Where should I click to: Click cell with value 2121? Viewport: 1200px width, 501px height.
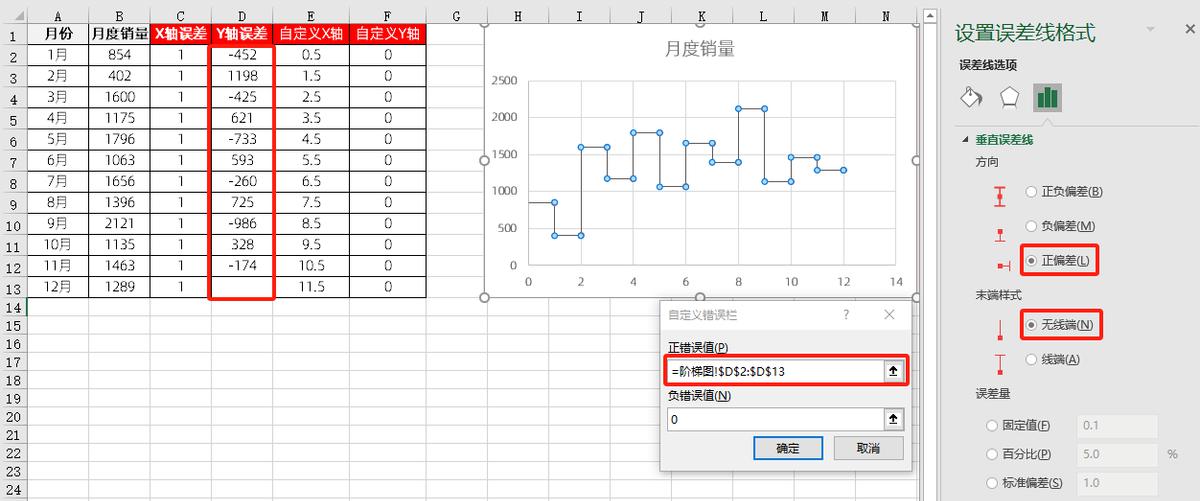tap(119, 223)
